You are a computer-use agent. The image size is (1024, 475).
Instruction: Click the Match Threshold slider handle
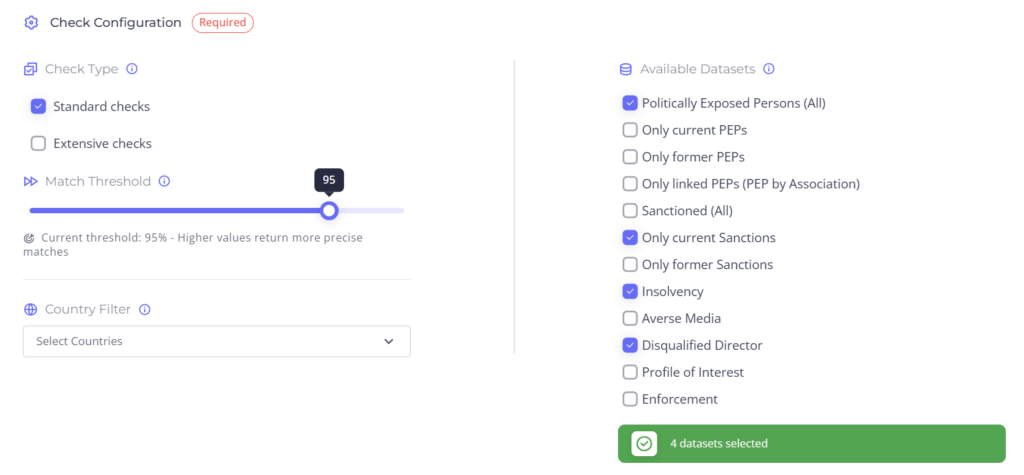pos(329,211)
